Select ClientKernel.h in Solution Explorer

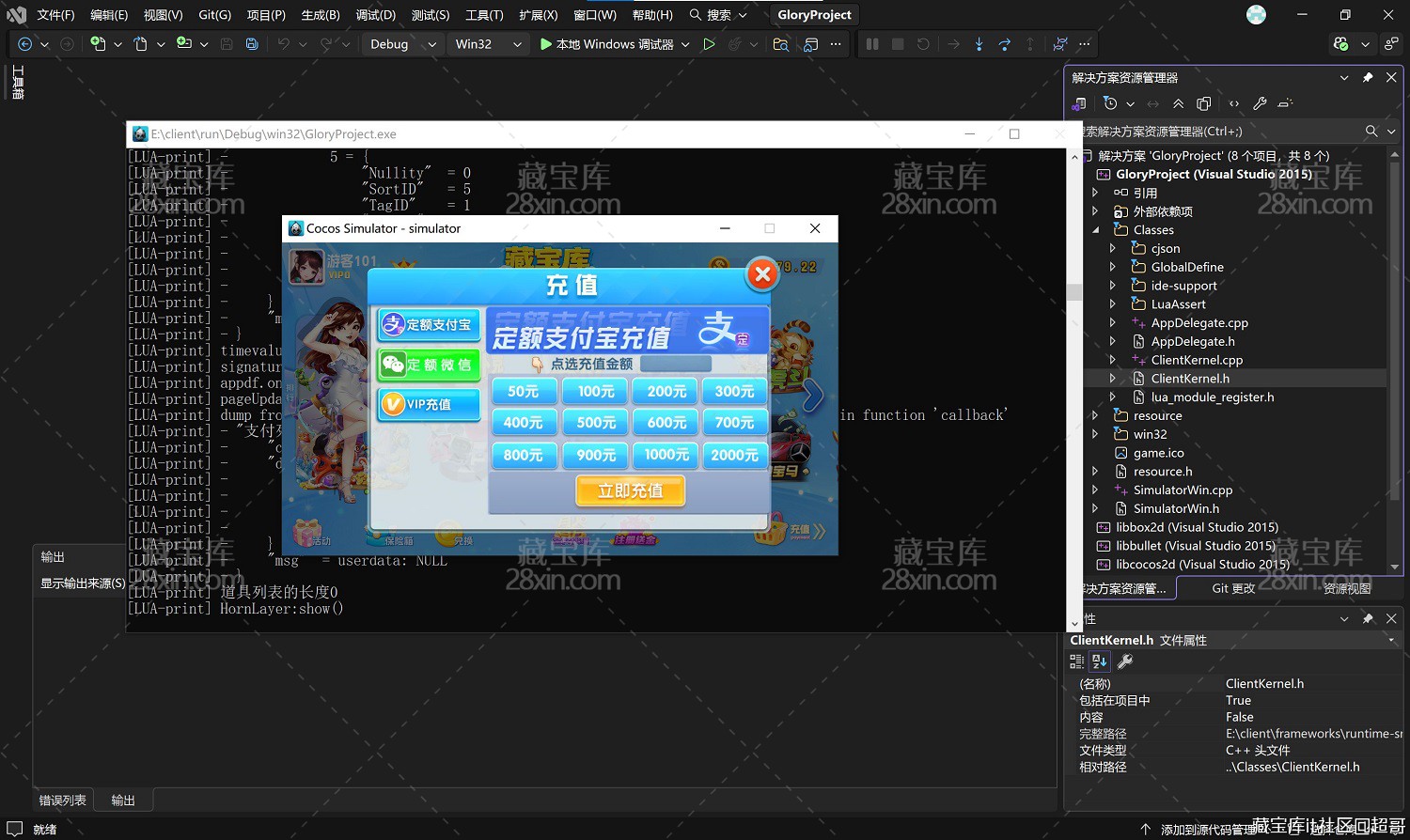(x=1190, y=378)
